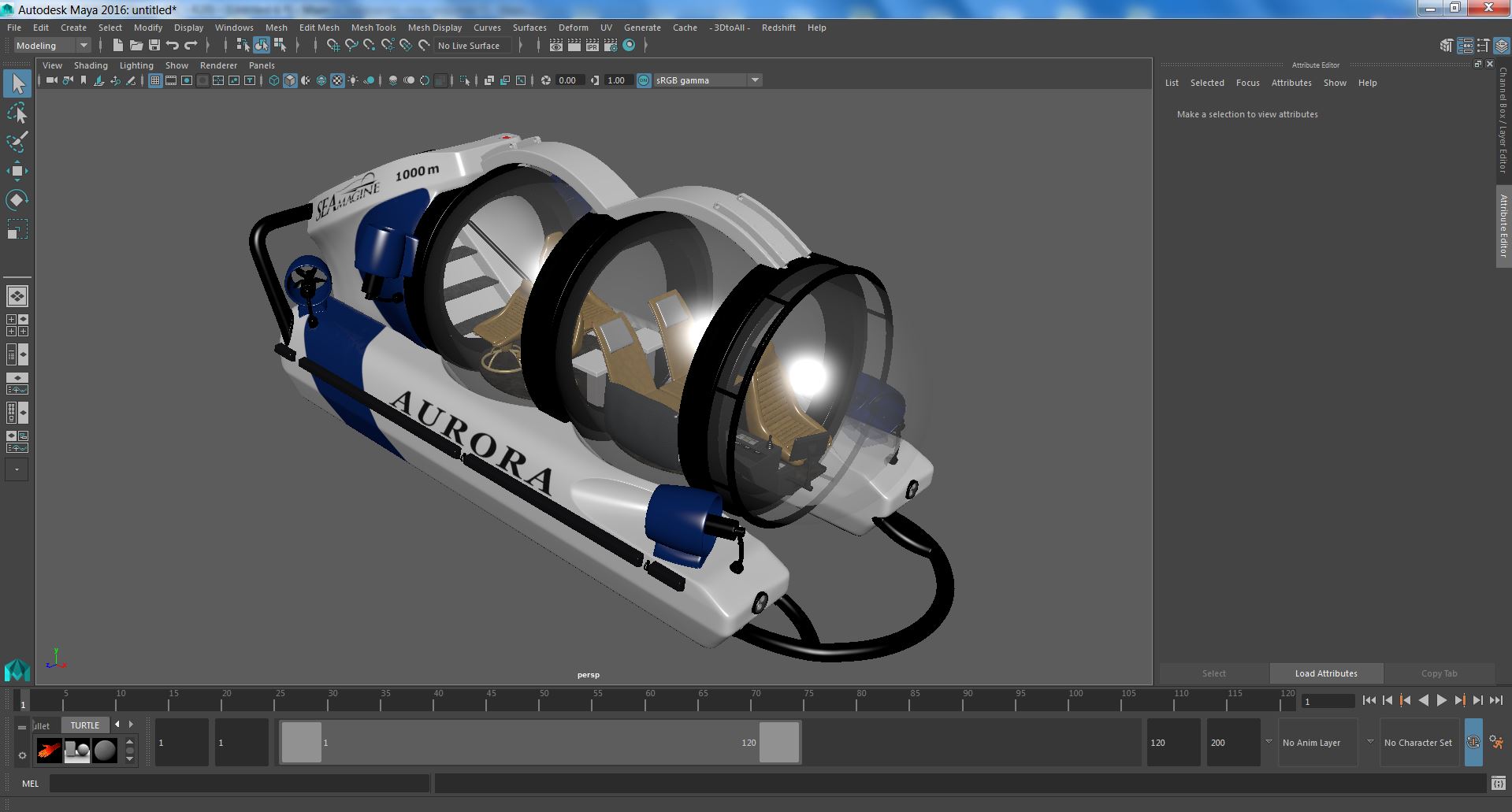Enable select by hierarchy mode
This screenshot has width=1512, height=812.
tap(243, 46)
